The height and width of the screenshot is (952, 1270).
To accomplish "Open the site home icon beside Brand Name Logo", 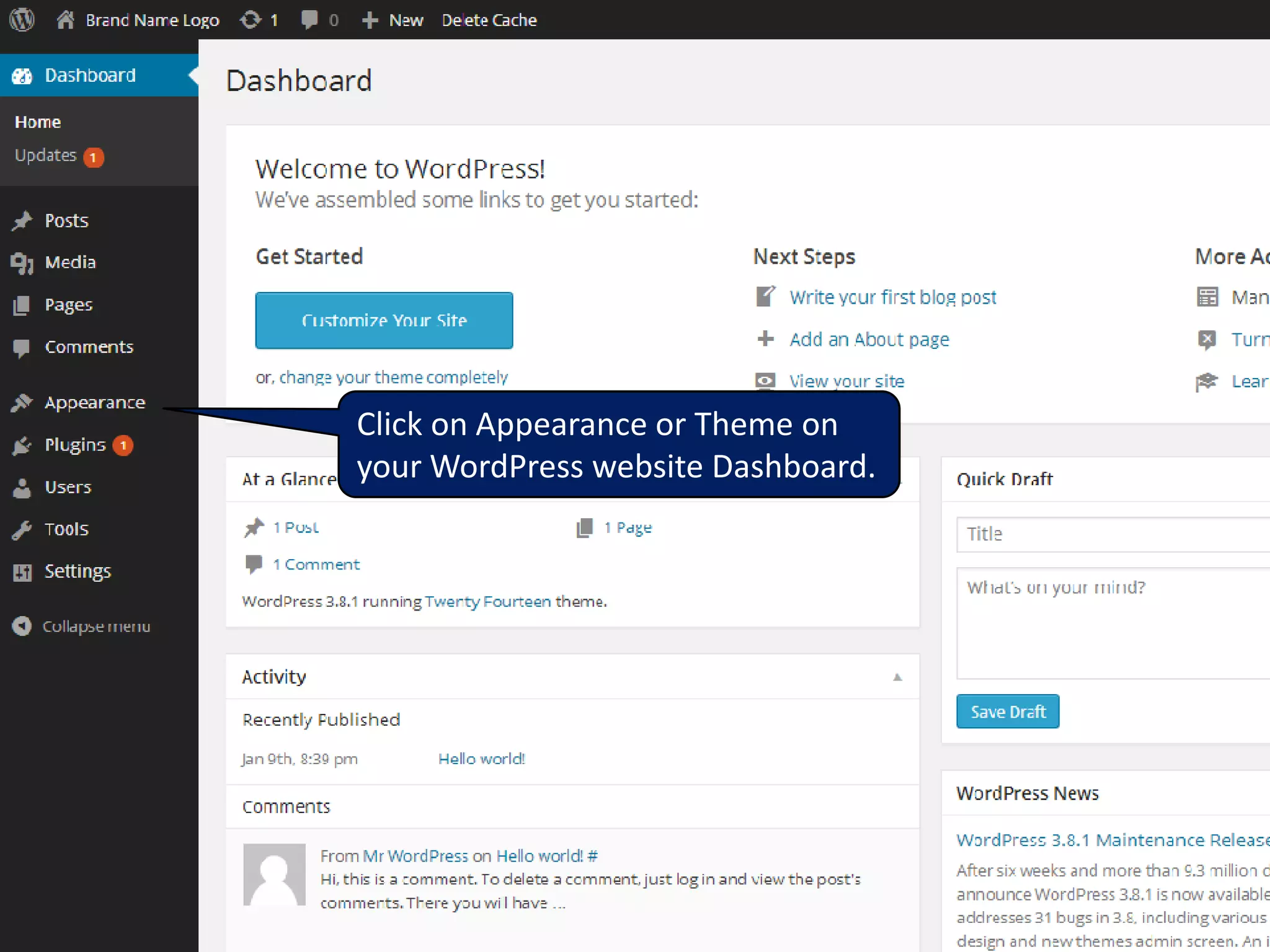I will point(65,20).
